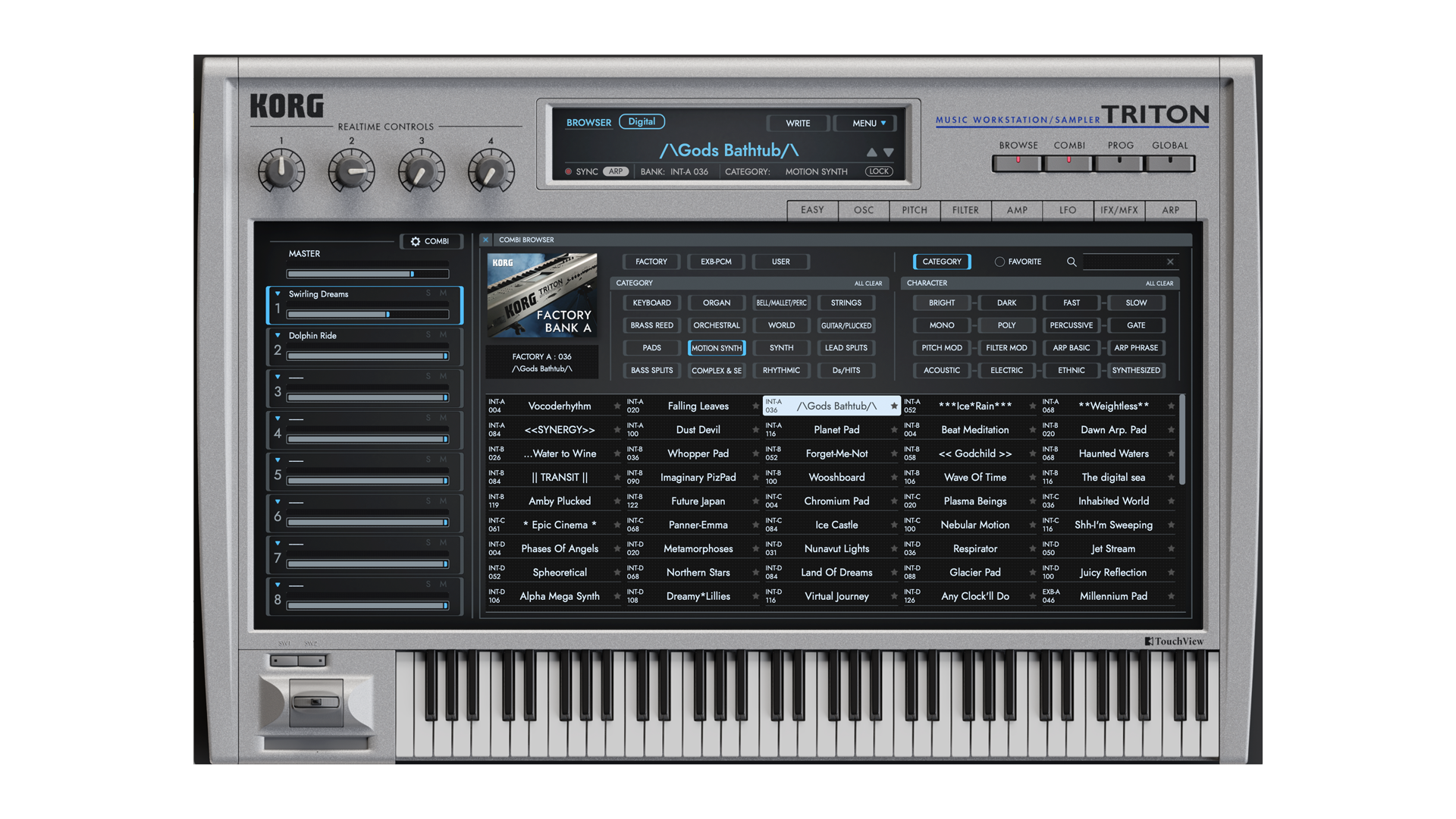Clear the search field with the X

[x=1170, y=262]
